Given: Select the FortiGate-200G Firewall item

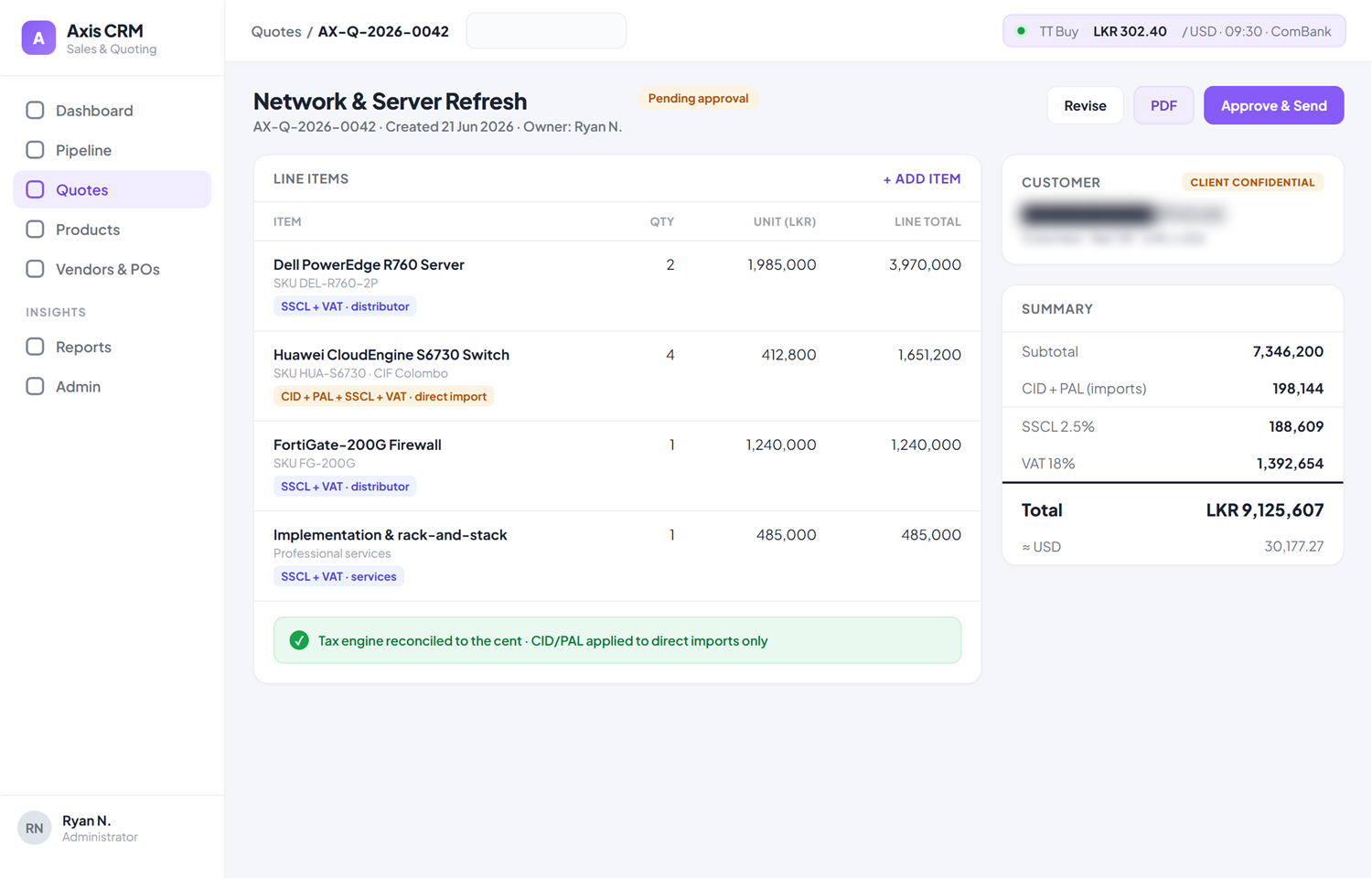Looking at the screenshot, I should coord(358,445).
